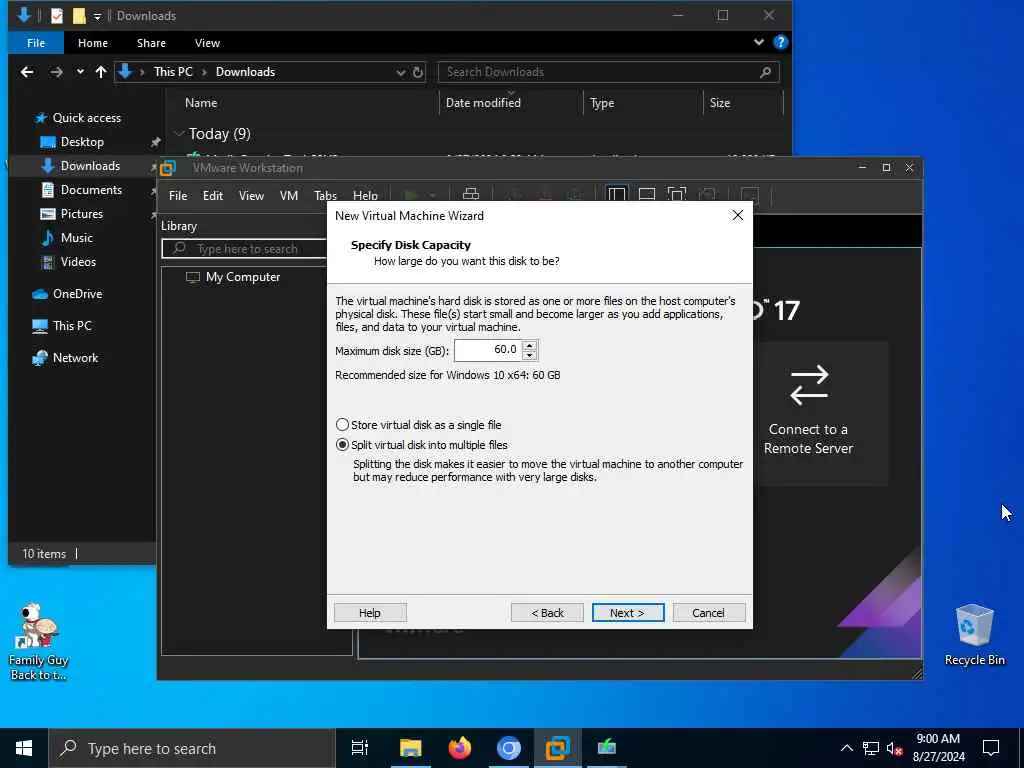
Task: Open Music in Explorer sidebar
Action: click(x=67, y=238)
